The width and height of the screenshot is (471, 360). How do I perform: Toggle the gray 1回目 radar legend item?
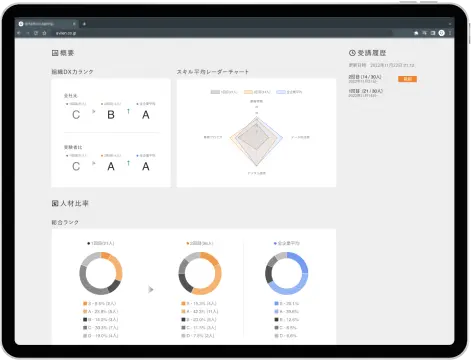tap(224, 92)
